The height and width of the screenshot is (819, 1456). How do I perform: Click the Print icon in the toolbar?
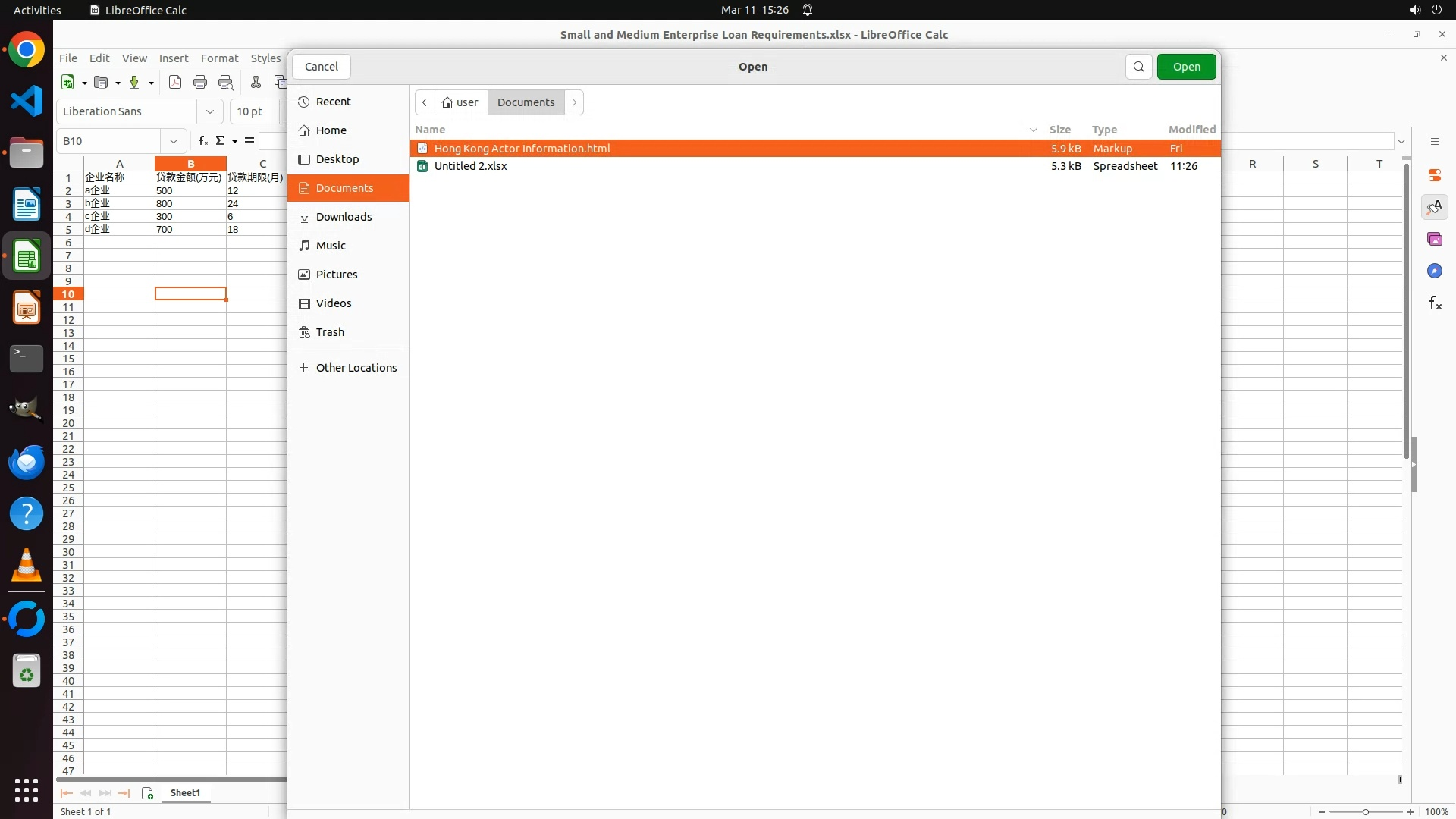pos(200,83)
